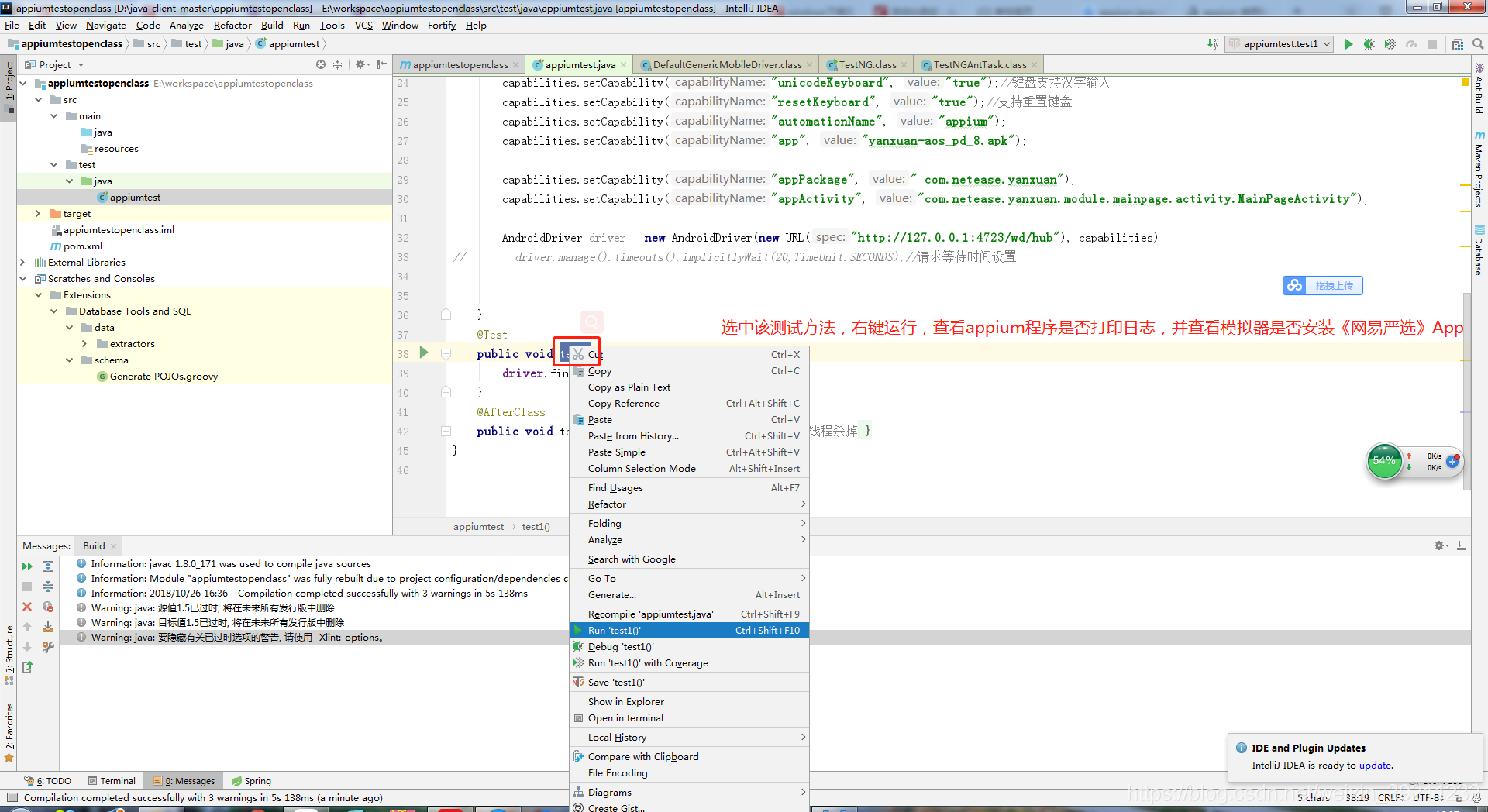Run appiumtest.test1 with the green toolbar arrow
Image resolution: width=1488 pixels, height=812 pixels.
tap(1348, 44)
